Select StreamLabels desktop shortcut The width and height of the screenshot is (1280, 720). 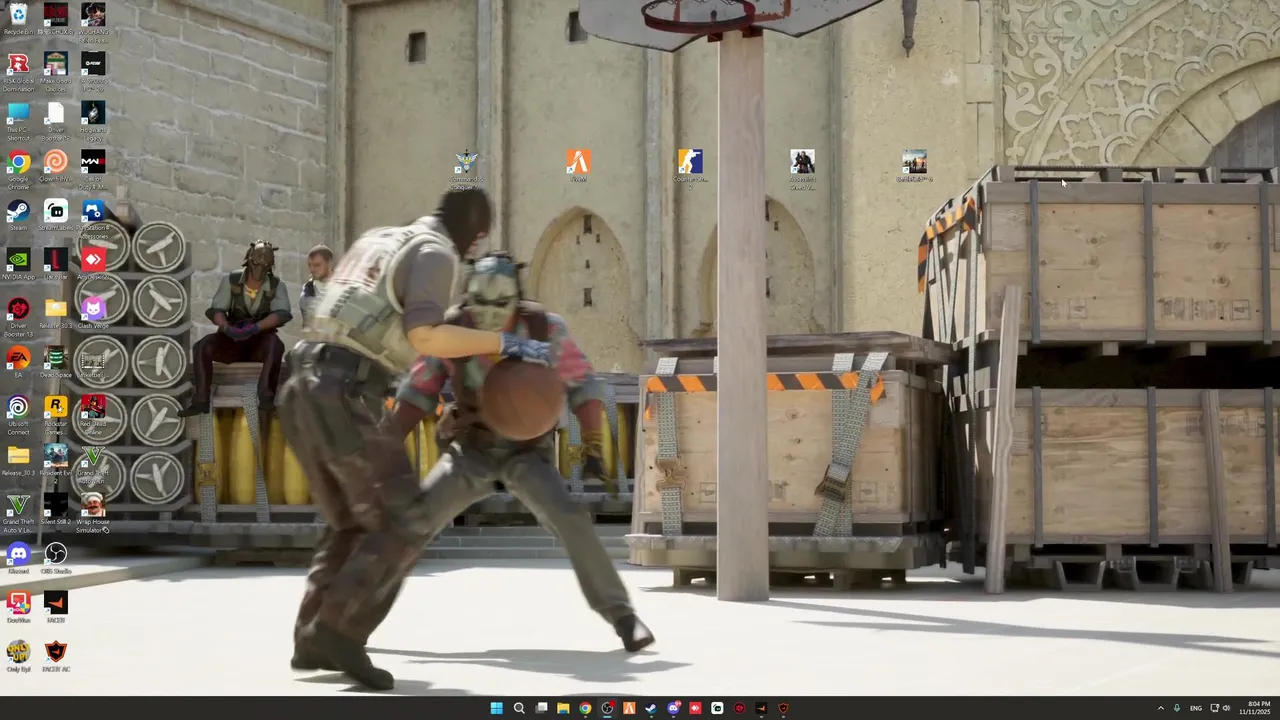(x=56, y=215)
